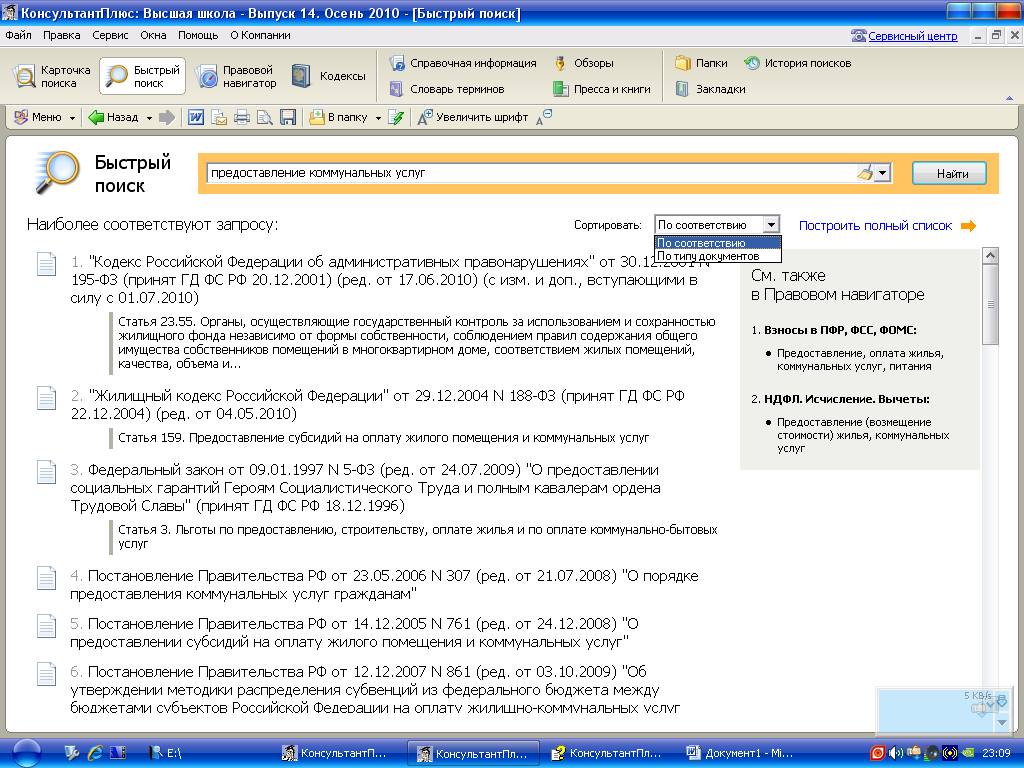Open Кодексы section
Image resolution: width=1024 pixels, height=768 pixels.
pos(328,76)
